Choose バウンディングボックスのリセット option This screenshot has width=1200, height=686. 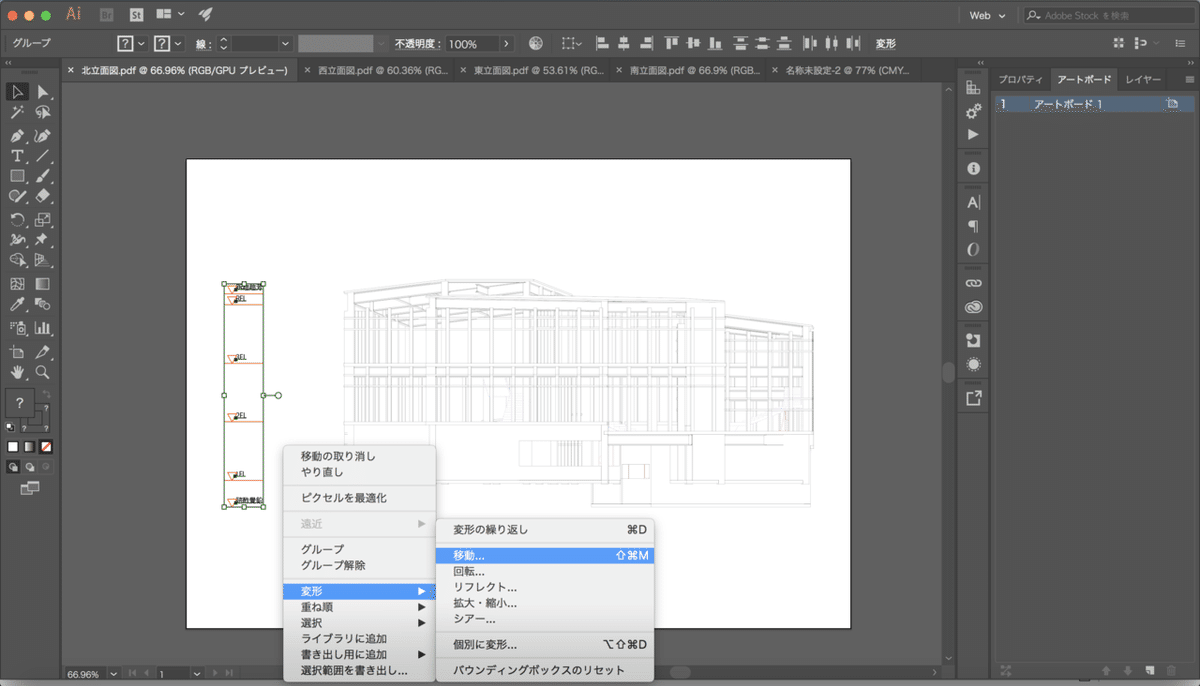545,670
